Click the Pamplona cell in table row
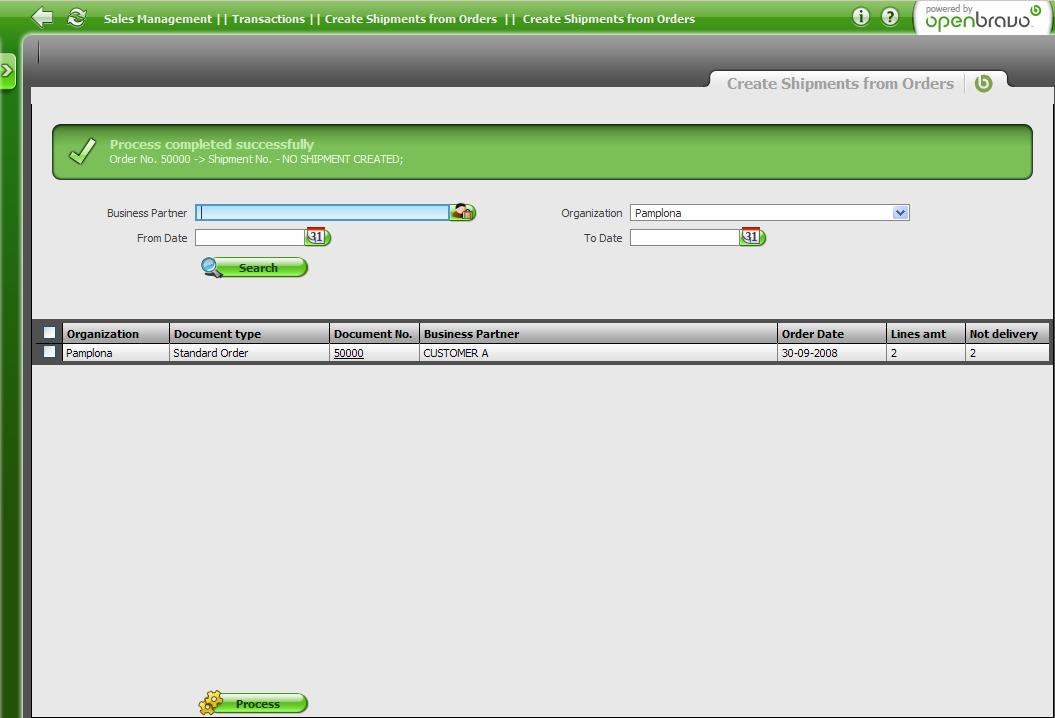 [x=116, y=353]
